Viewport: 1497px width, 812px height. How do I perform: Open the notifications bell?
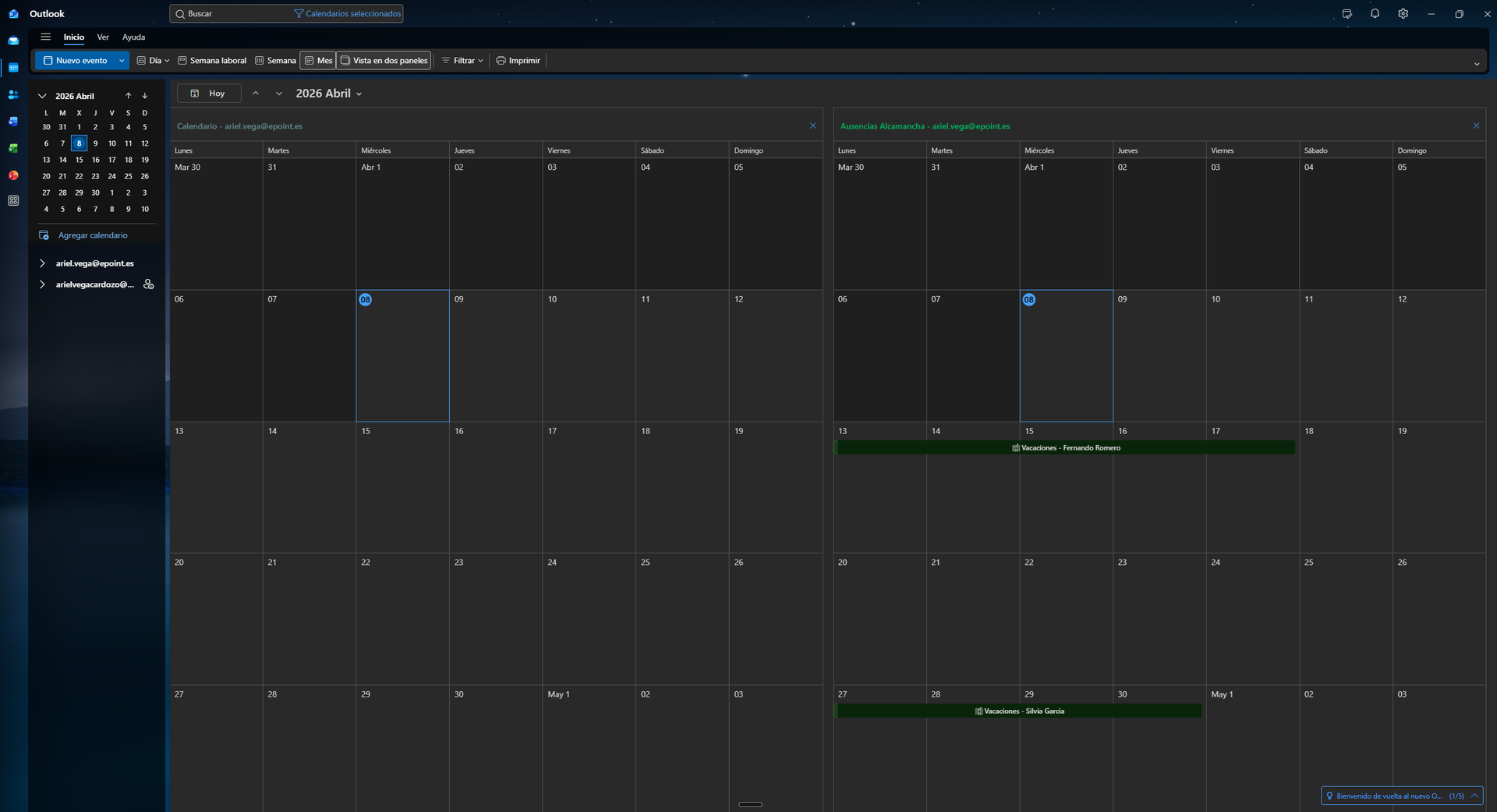pos(1375,14)
